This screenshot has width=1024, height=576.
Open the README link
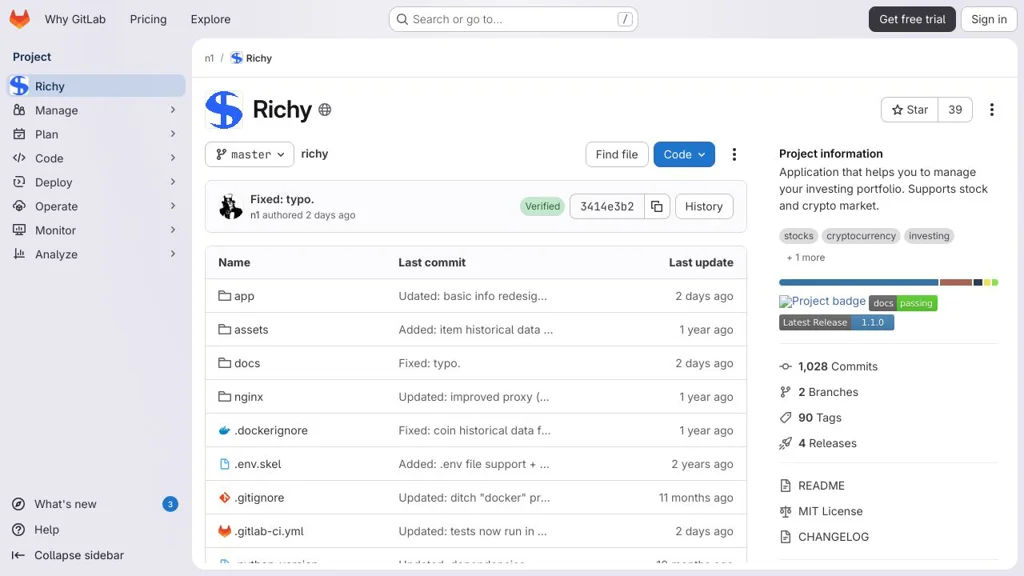pyautogui.click(x=821, y=486)
